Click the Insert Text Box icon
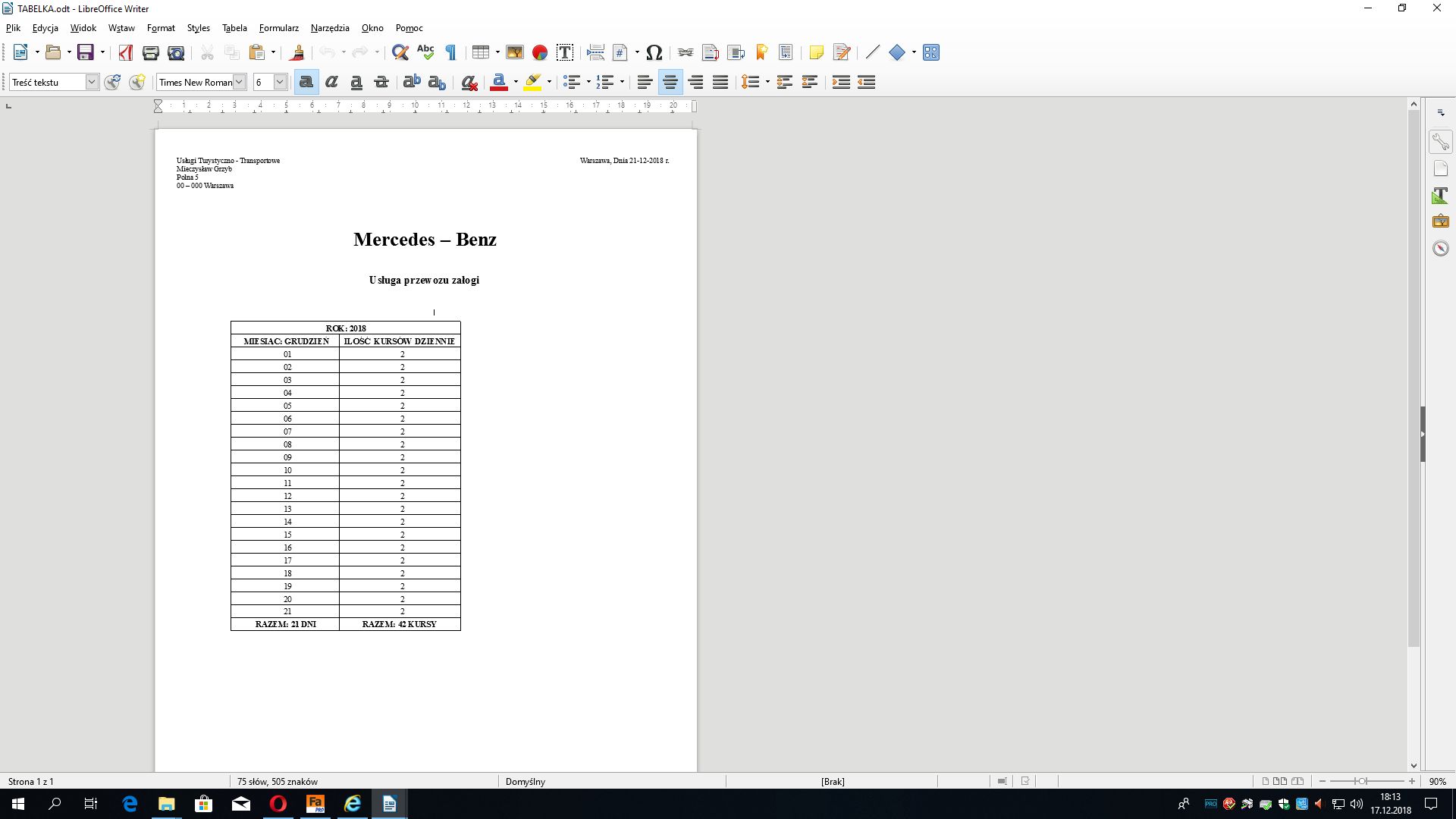 pos(564,52)
